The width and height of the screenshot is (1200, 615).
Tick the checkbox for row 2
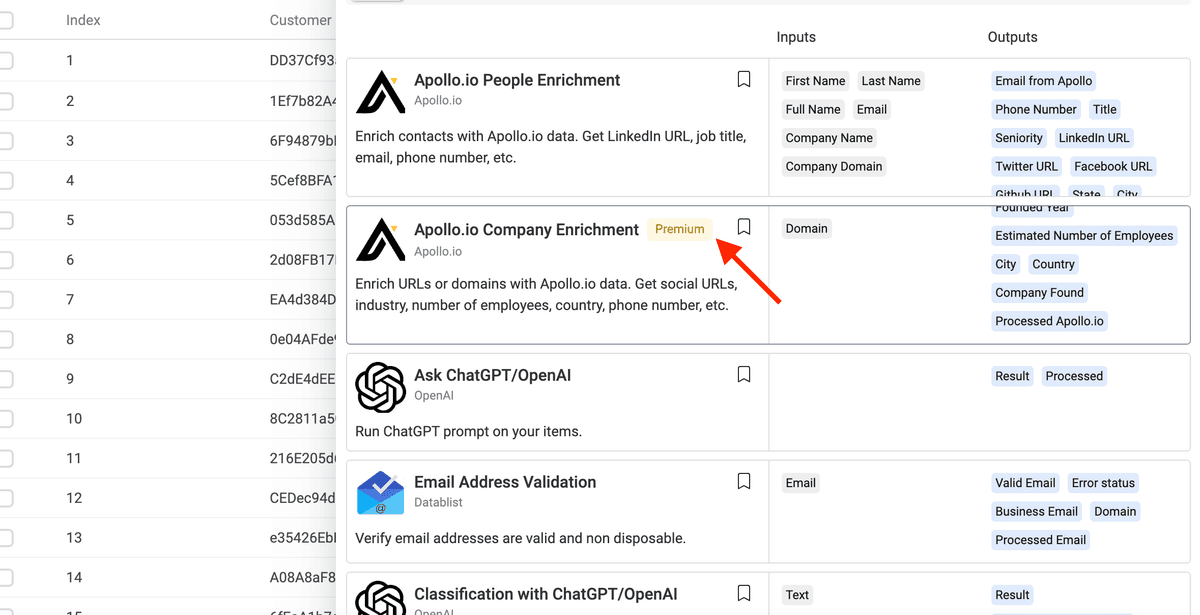(5, 101)
